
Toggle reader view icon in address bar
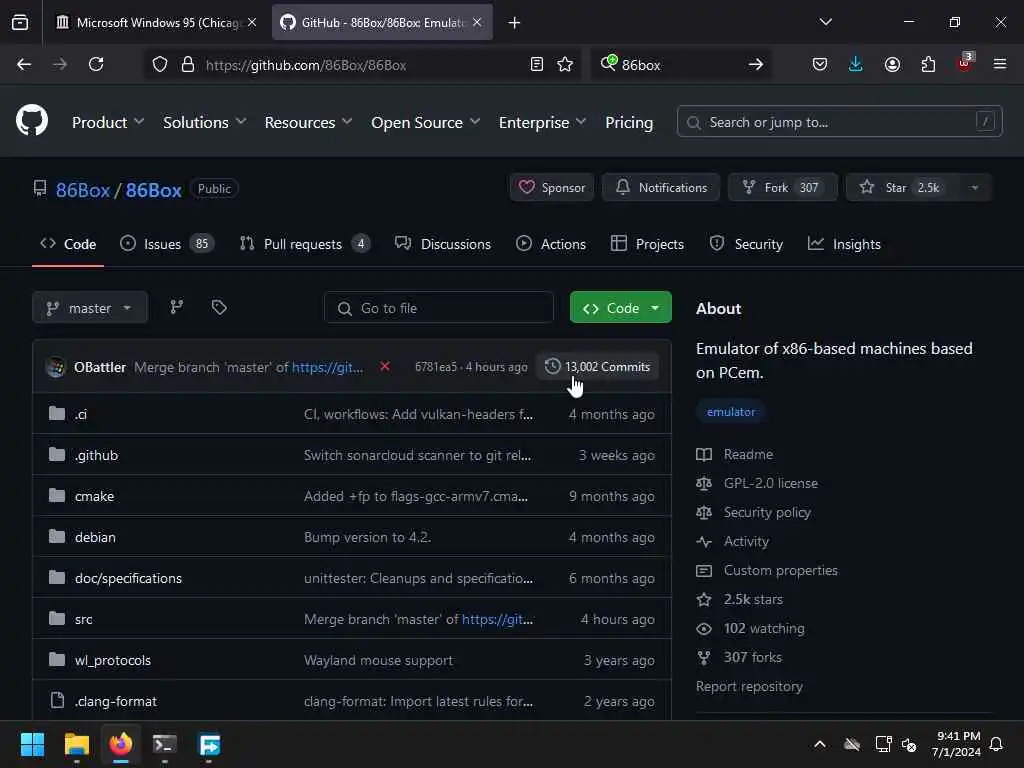click(x=537, y=64)
